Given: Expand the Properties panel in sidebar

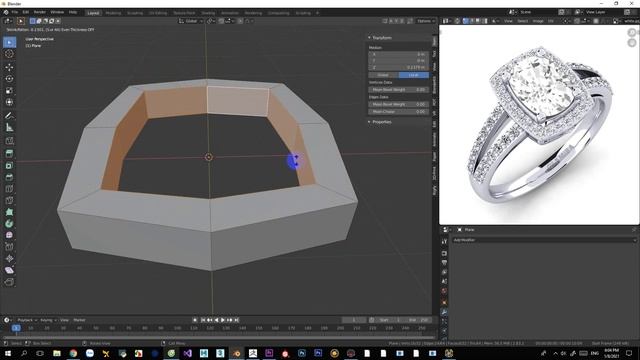Looking at the screenshot, I should 380,122.
